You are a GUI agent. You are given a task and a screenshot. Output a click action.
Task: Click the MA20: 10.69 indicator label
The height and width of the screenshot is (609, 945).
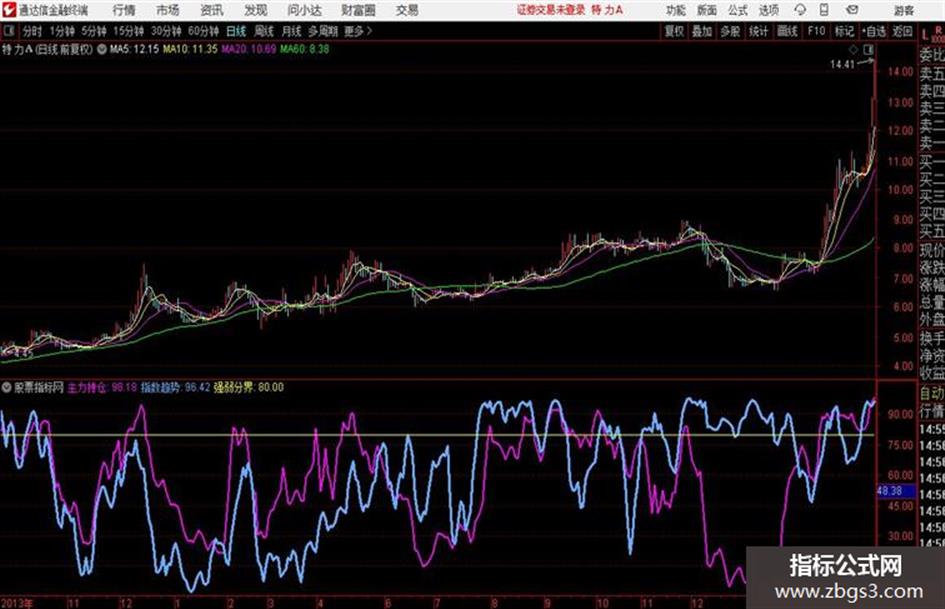point(250,49)
